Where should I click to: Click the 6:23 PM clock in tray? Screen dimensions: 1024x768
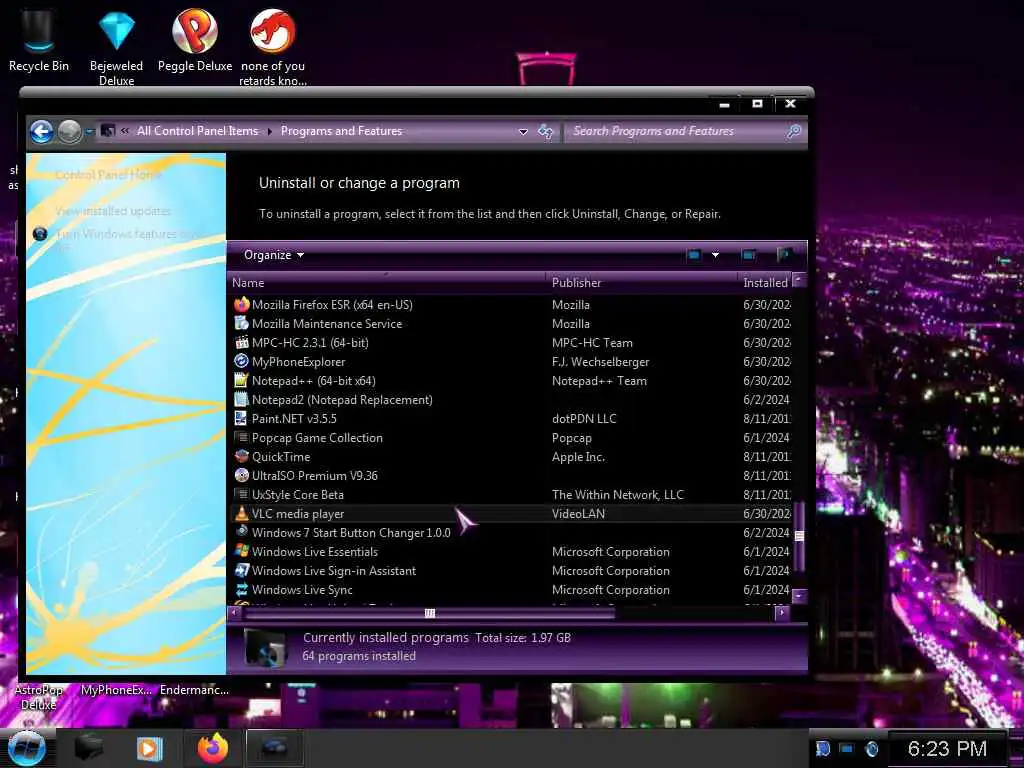coord(948,748)
